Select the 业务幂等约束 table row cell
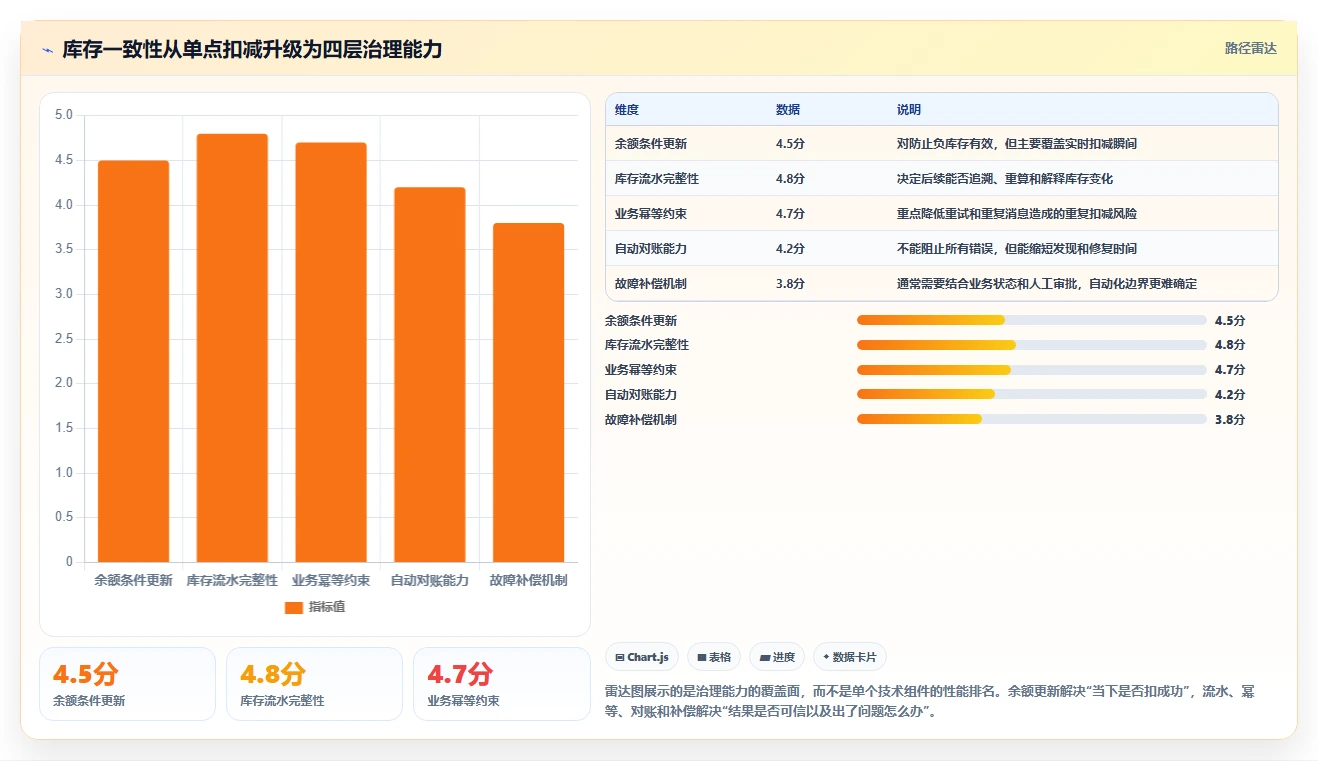 pos(651,214)
